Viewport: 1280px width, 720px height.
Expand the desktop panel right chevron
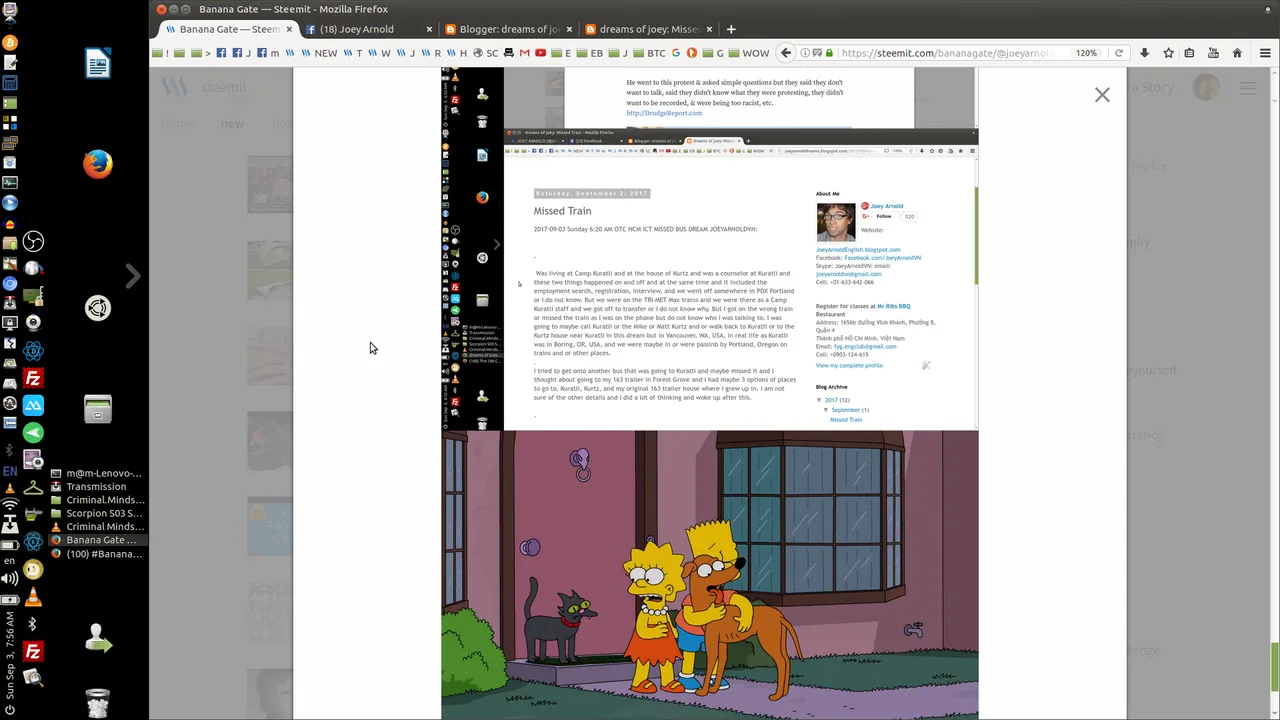coord(133,276)
